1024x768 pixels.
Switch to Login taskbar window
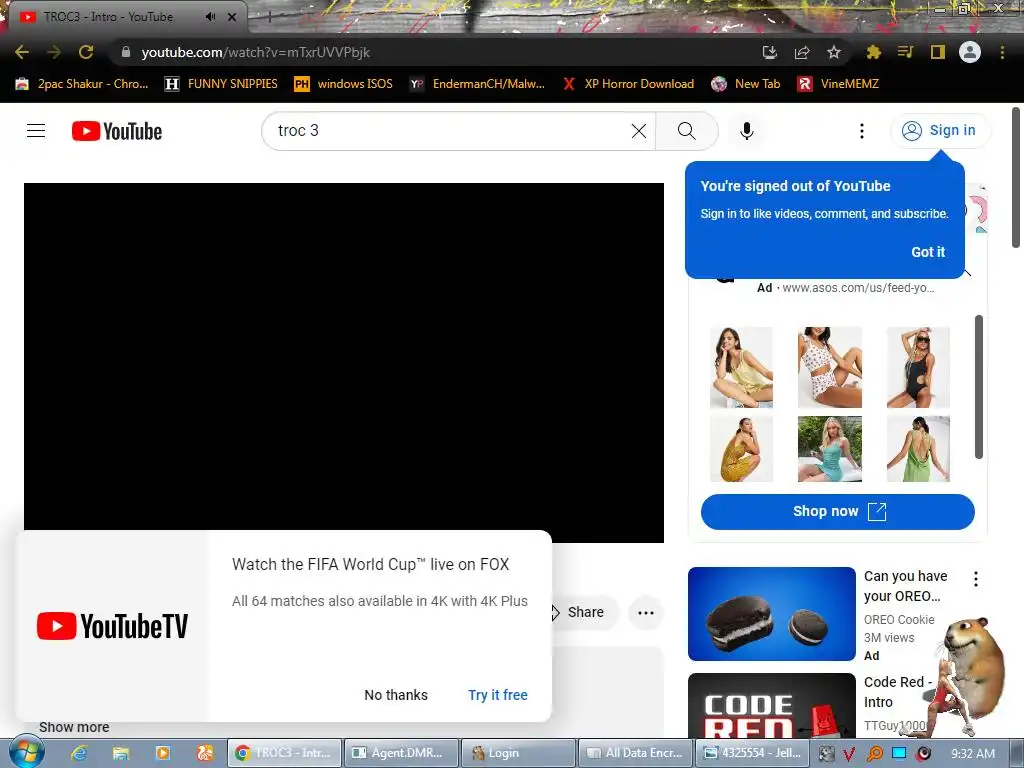(518, 753)
